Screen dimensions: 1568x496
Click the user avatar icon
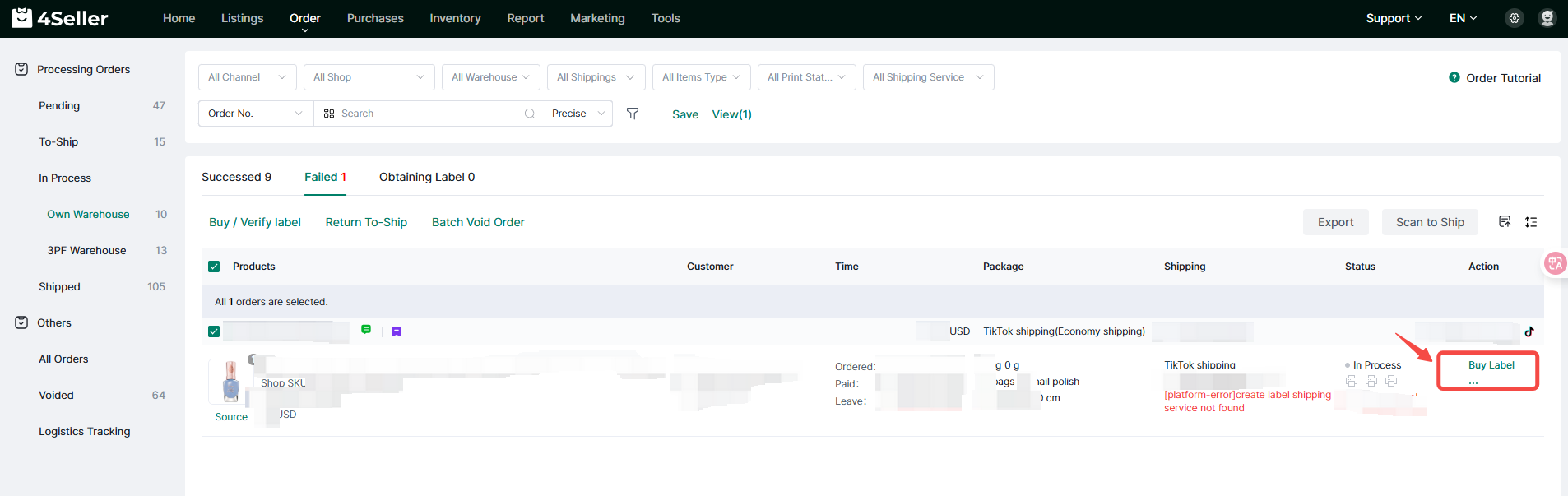[x=1547, y=18]
